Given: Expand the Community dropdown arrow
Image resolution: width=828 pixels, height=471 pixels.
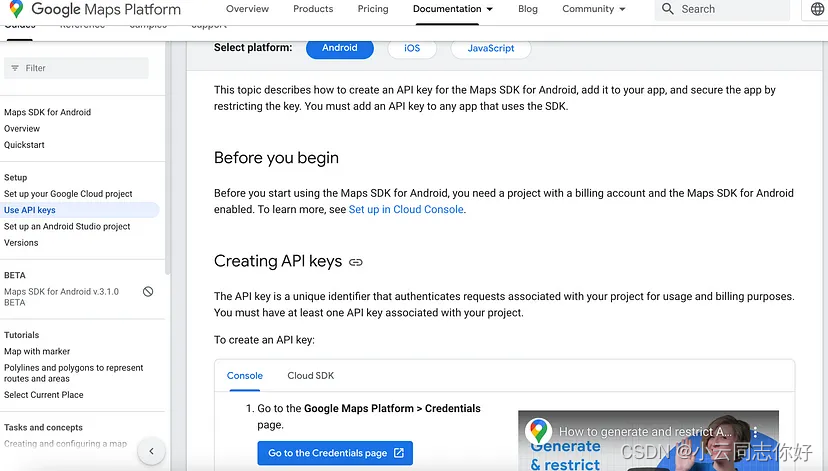Looking at the screenshot, I should [x=622, y=9].
